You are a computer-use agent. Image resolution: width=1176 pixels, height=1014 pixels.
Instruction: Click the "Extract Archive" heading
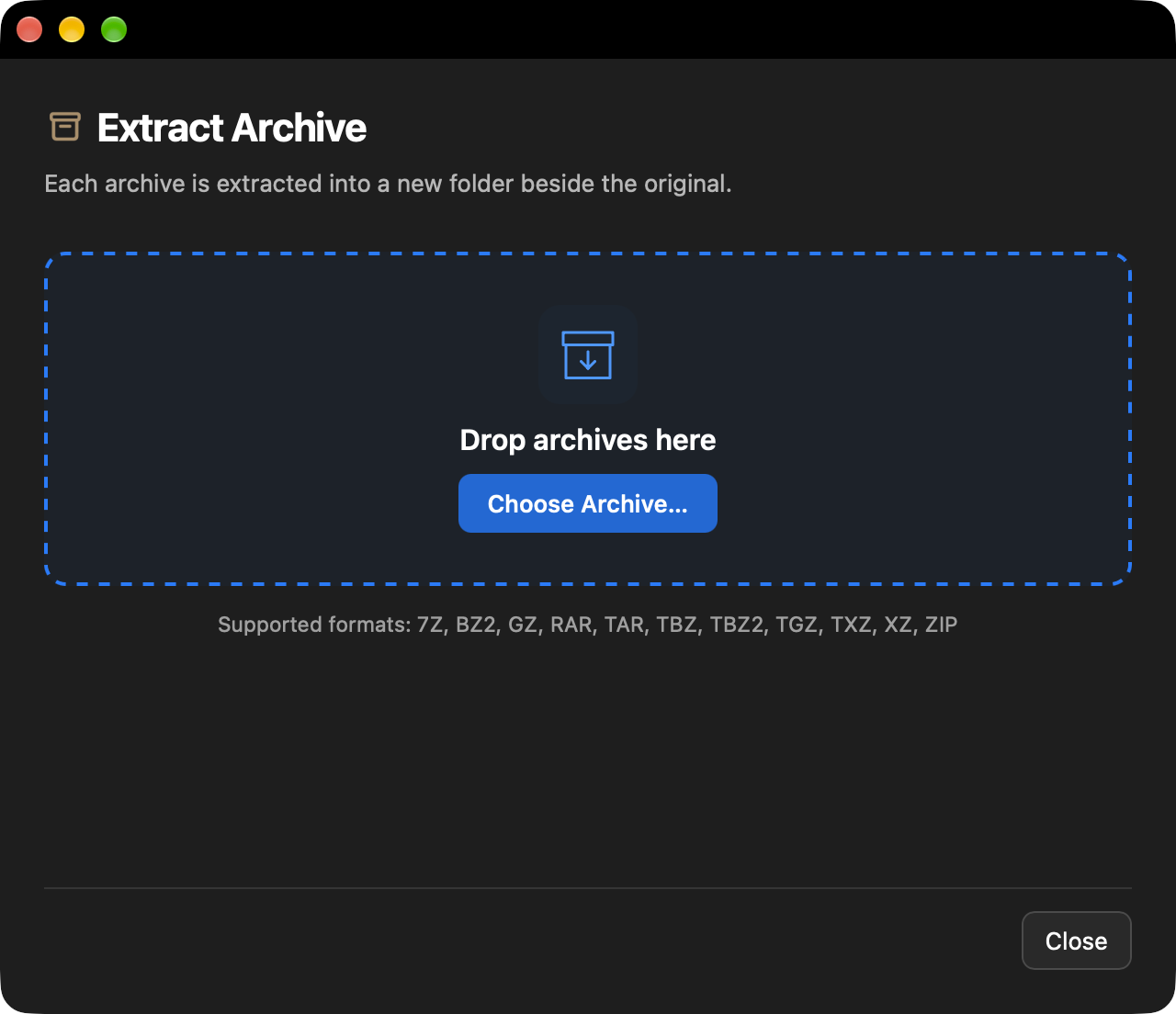232,128
